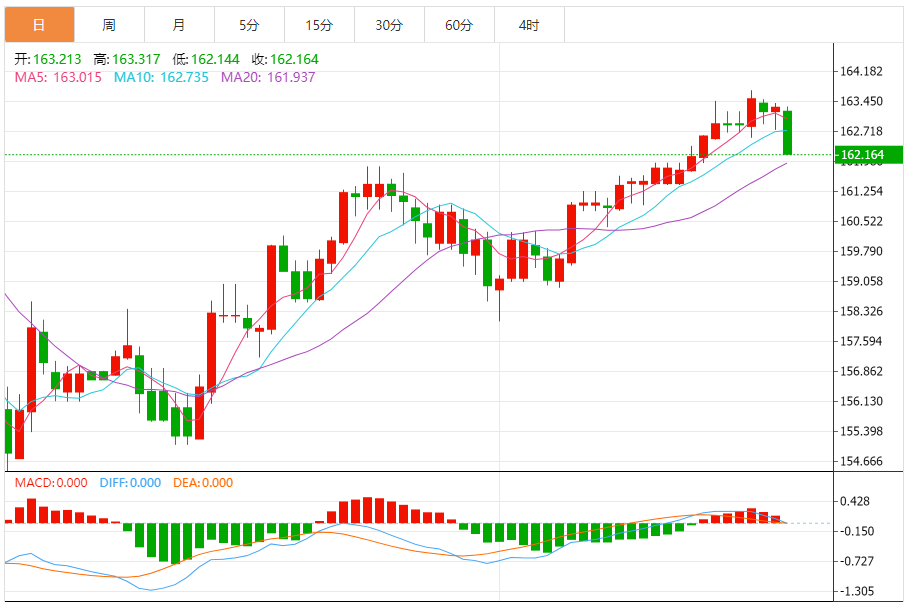Click the 154.666 price axis label
This screenshot has height=602, width=911.
click(x=861, y=461)
